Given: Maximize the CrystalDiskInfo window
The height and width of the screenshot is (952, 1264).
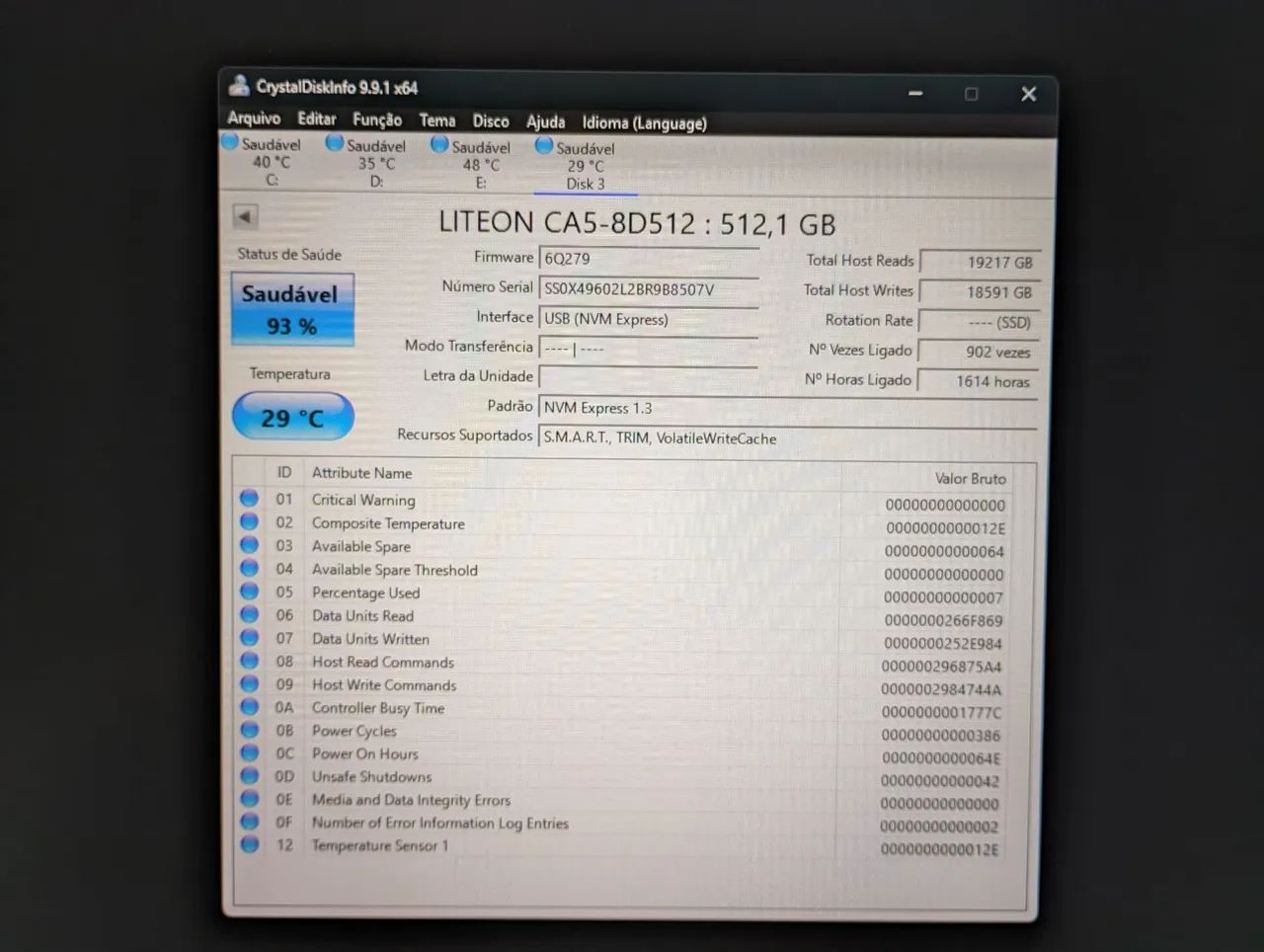Looking at the screenshot, I should [x=971, y=94].
